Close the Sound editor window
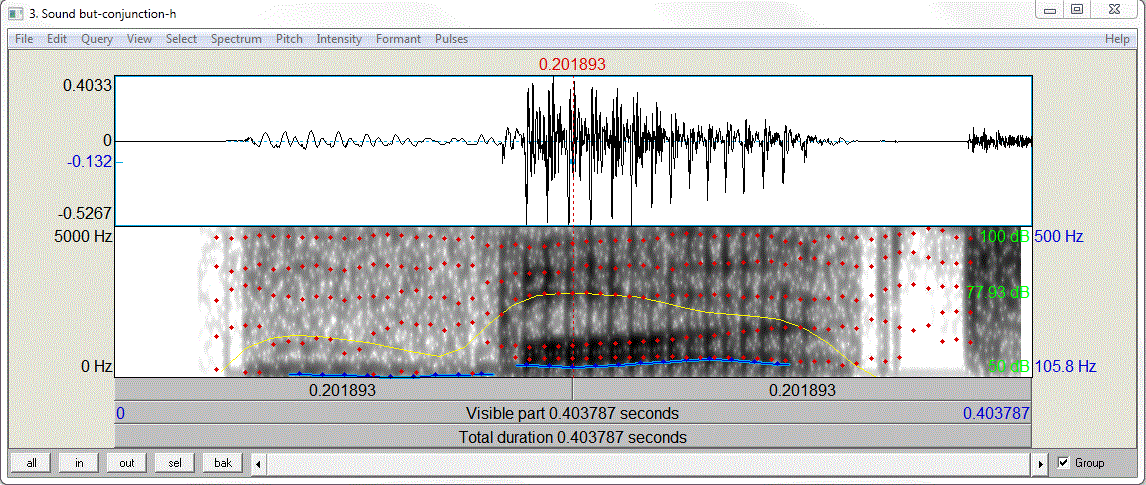Viewport: 1146px width, 485px height. (1114, 10)
